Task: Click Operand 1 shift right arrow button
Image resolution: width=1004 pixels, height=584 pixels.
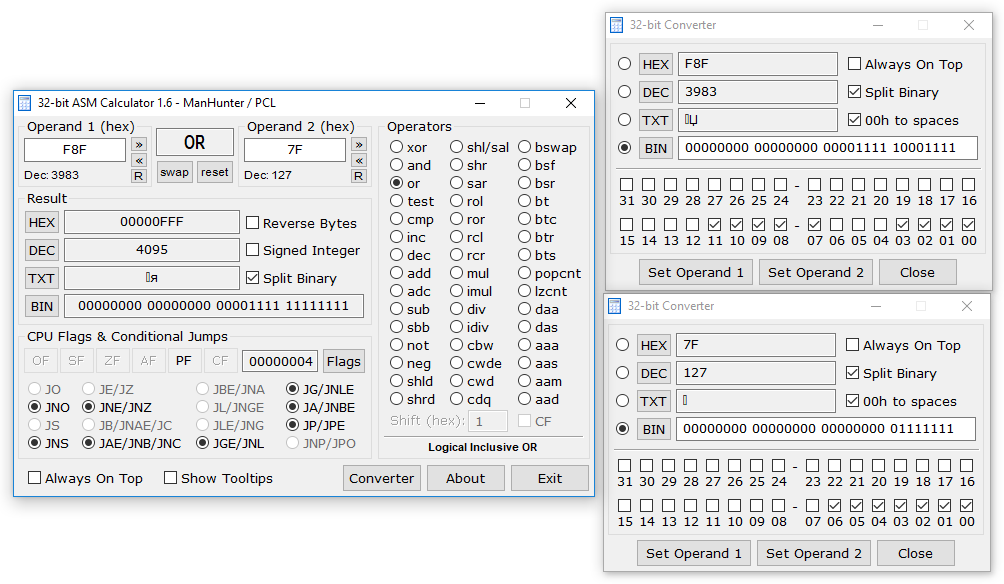Action: tap(139, 144)
